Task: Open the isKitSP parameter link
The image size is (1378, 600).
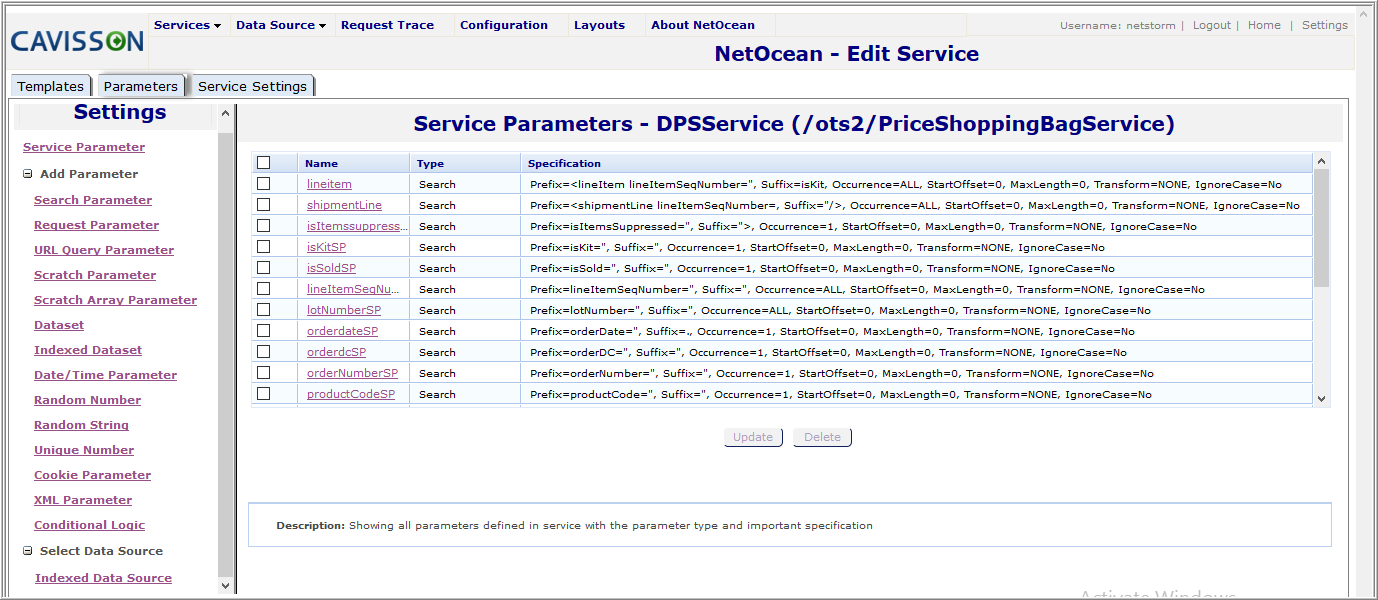Action: 327,247
